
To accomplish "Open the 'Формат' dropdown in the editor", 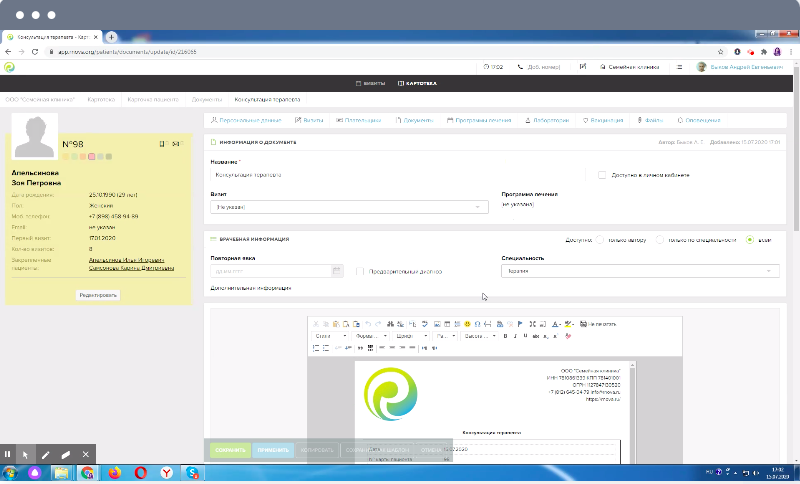I will (371, 336).
